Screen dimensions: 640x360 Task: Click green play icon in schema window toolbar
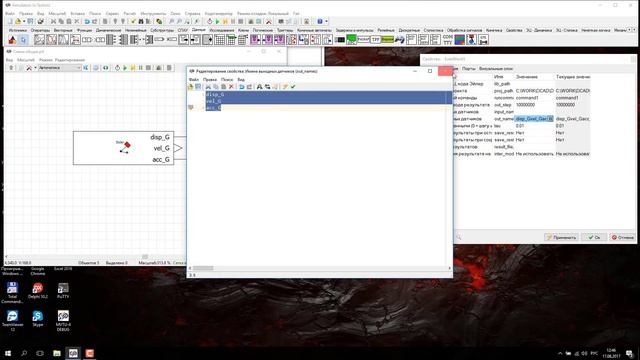(x=125, y=68)
